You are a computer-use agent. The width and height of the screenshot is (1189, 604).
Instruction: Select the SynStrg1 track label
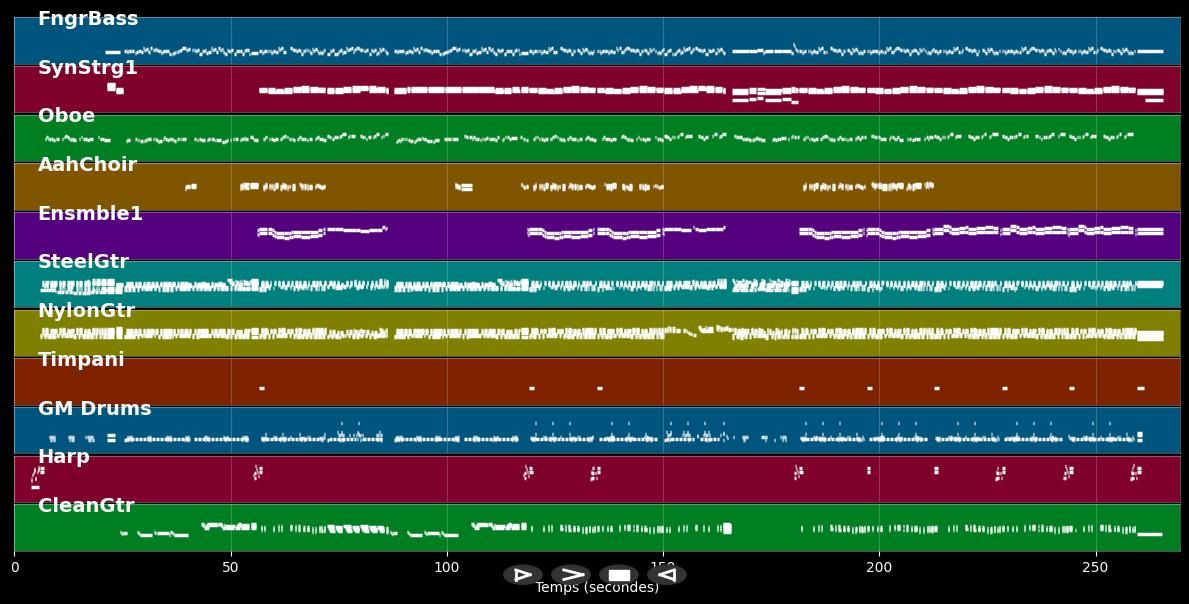[x=88, y=68]
